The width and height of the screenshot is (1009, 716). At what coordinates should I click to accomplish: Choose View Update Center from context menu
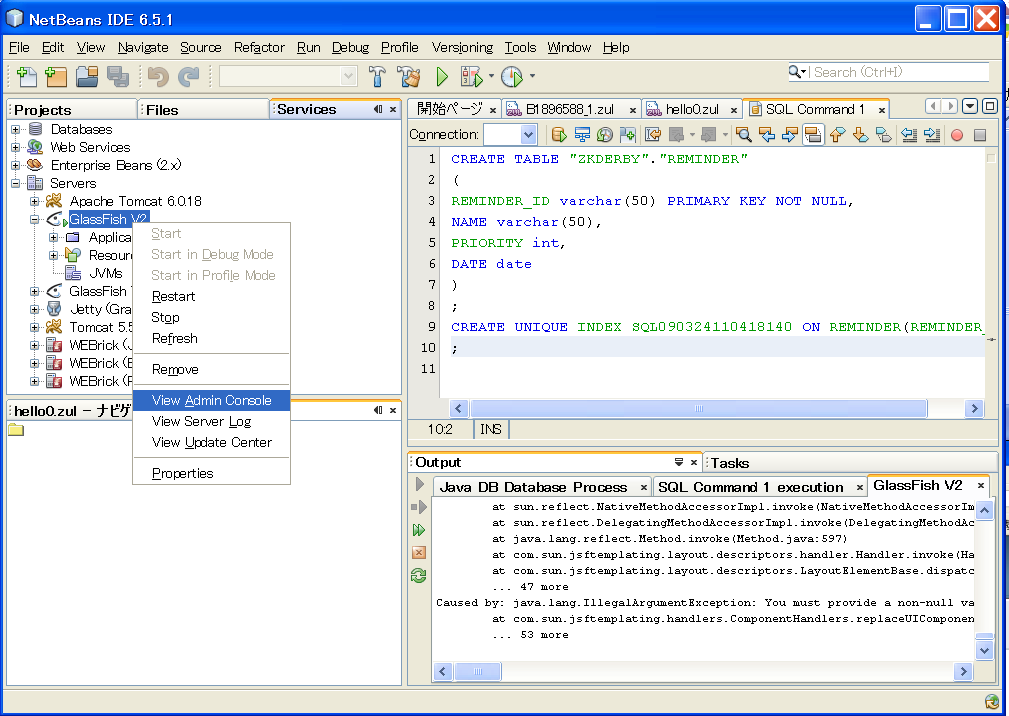click(212, 443)
